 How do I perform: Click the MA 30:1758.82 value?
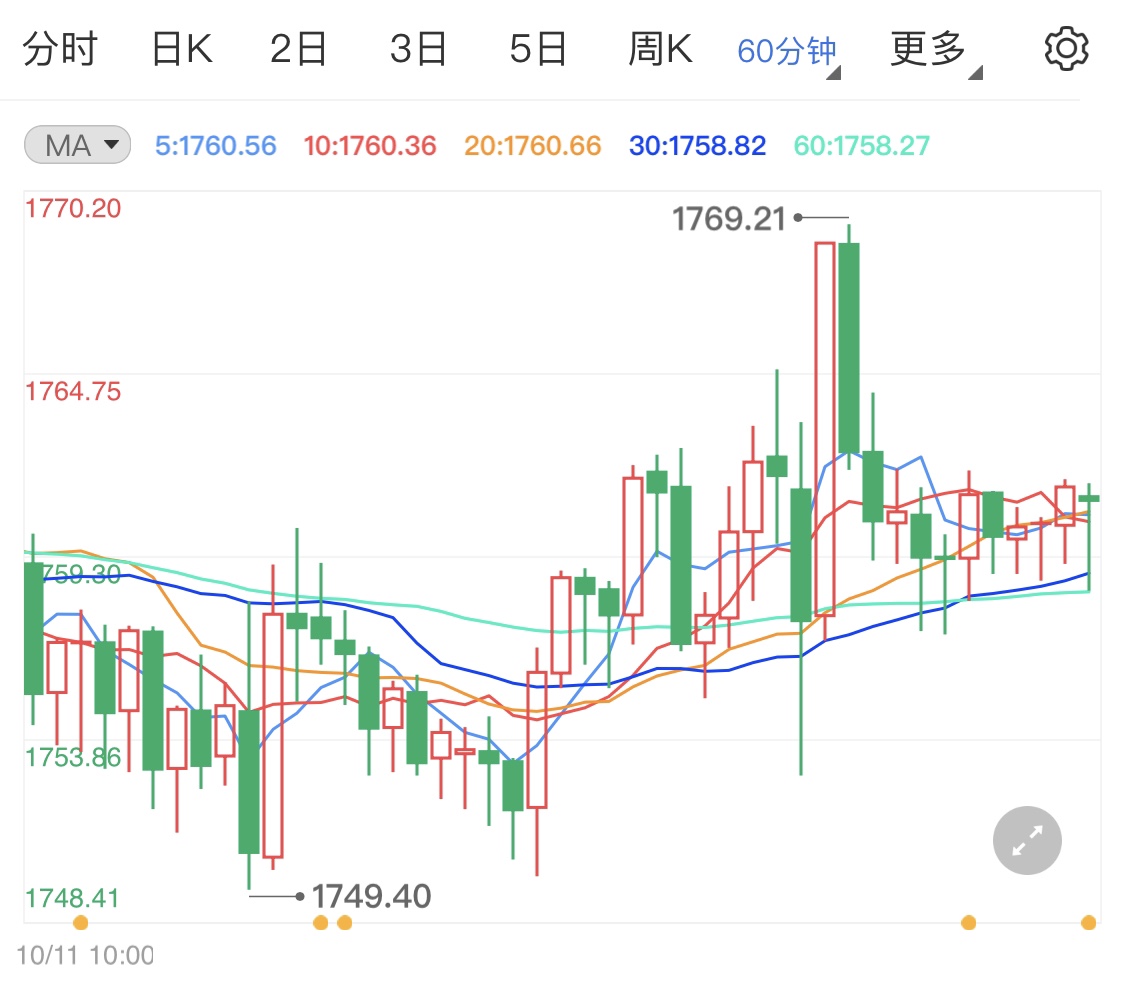pyautogui.click(x=697, y=146)
